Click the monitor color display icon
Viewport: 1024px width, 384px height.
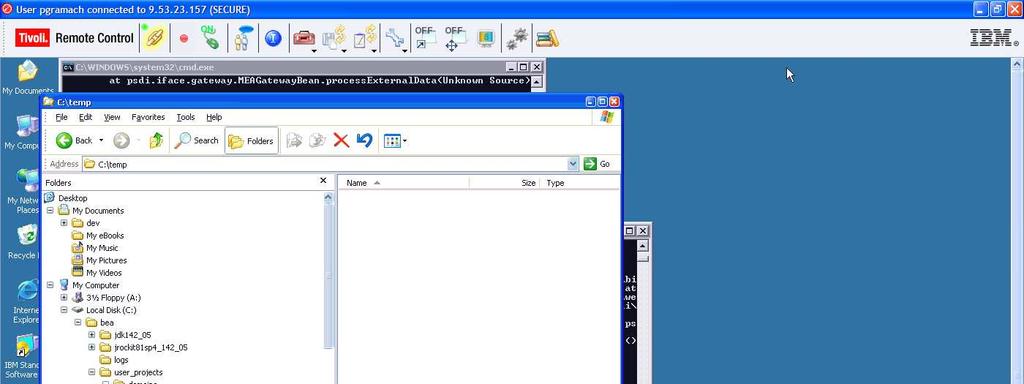click(x=485, y=39)
